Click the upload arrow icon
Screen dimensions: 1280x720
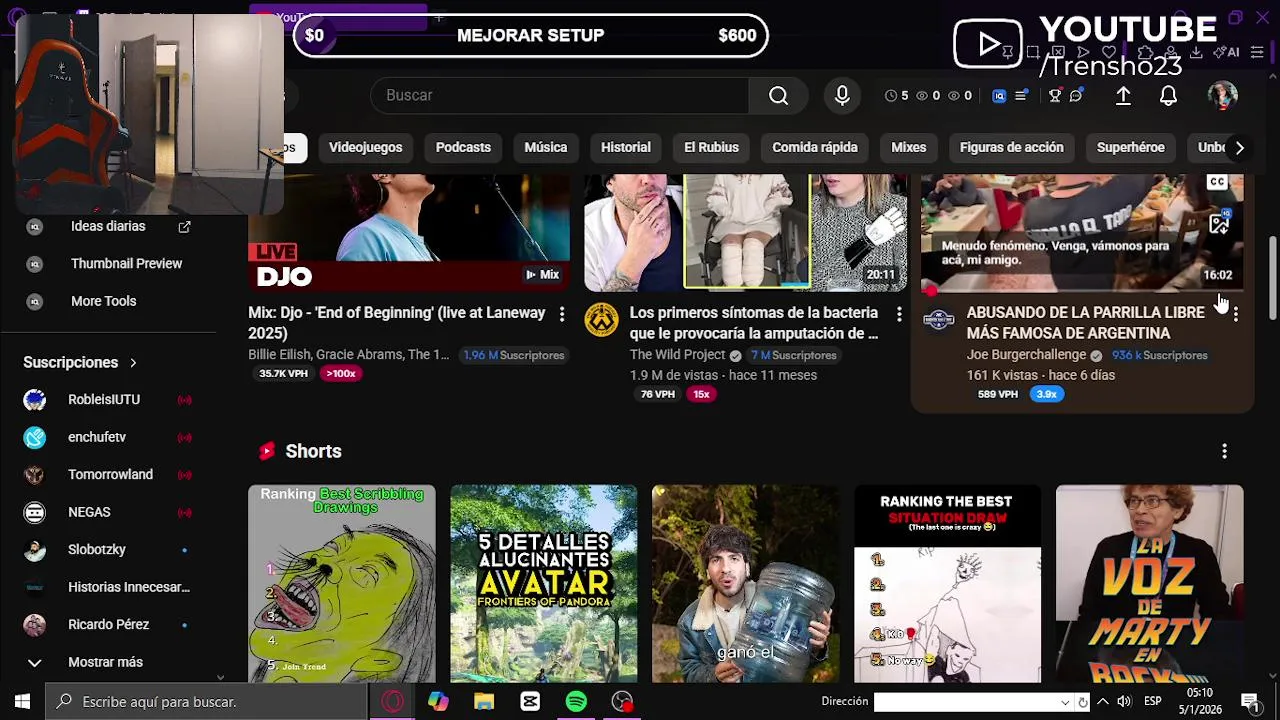1123,95
